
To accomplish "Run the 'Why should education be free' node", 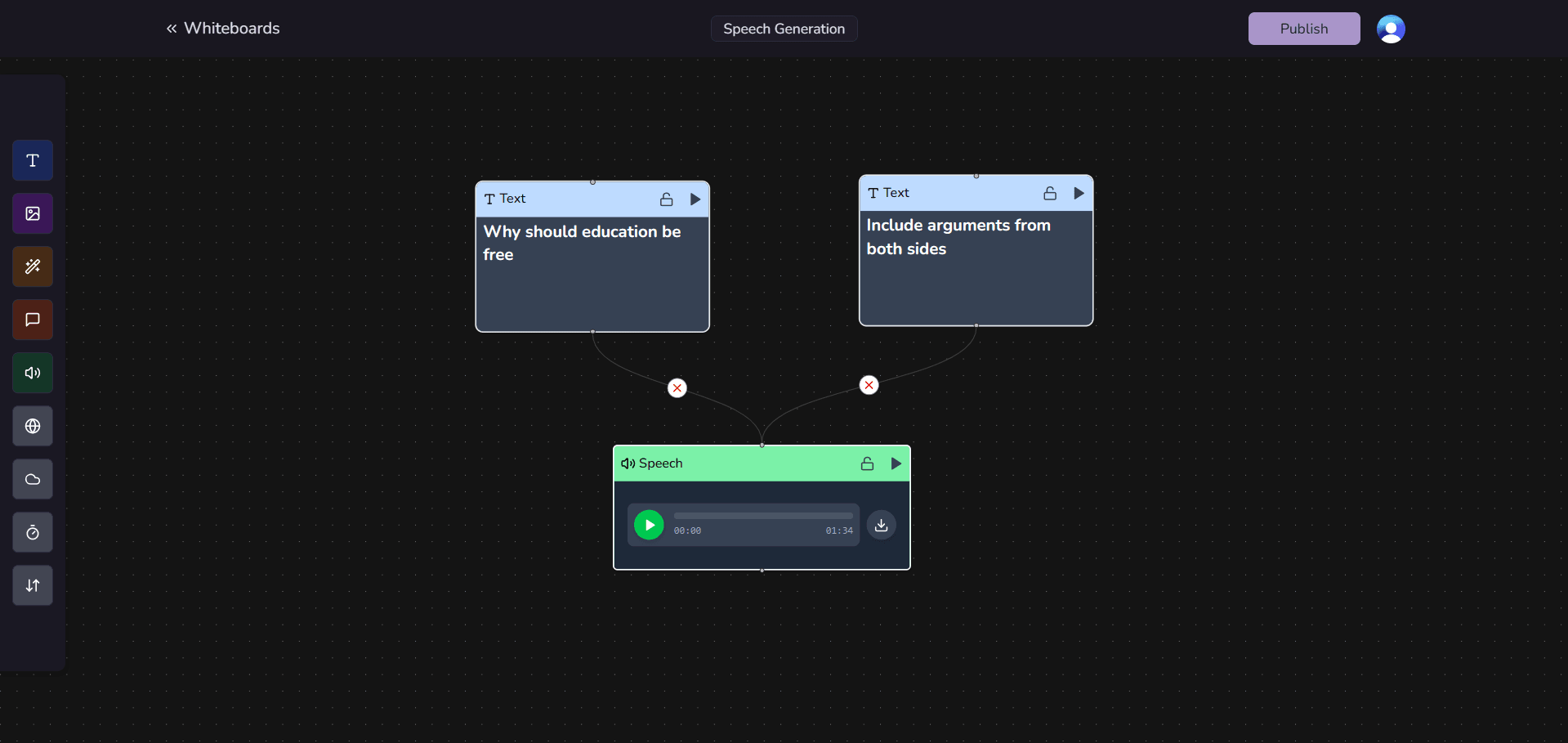I will tap(695, 199).
